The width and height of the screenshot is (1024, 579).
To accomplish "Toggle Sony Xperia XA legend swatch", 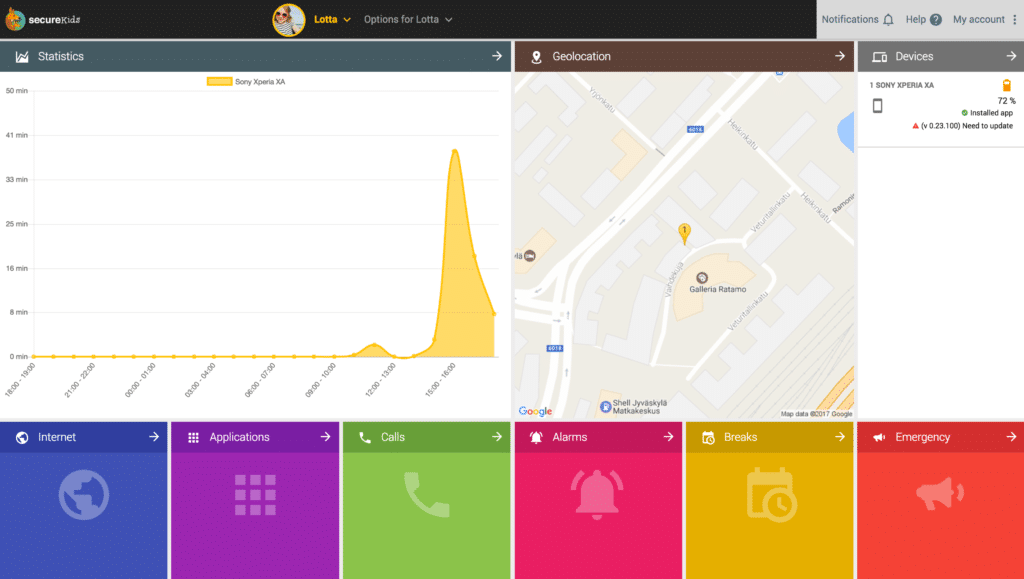I will (x=219, y=82).
